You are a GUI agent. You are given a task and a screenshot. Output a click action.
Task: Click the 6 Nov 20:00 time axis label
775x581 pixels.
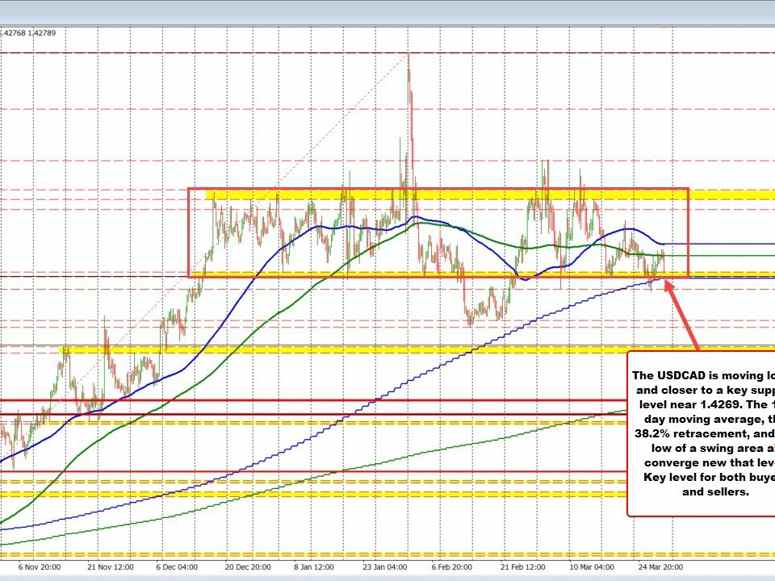39,567
